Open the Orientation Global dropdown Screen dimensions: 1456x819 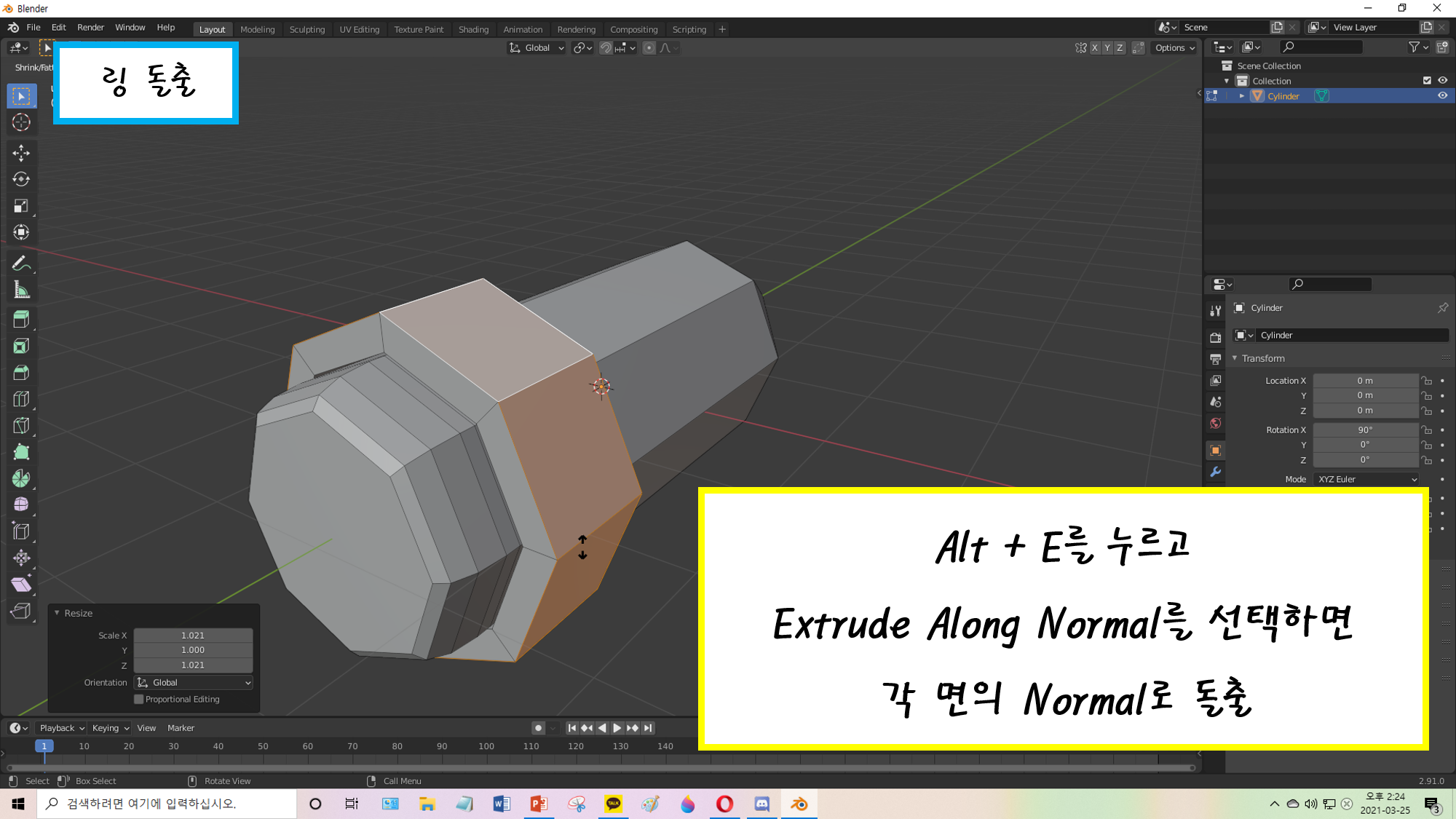point(194,683)
